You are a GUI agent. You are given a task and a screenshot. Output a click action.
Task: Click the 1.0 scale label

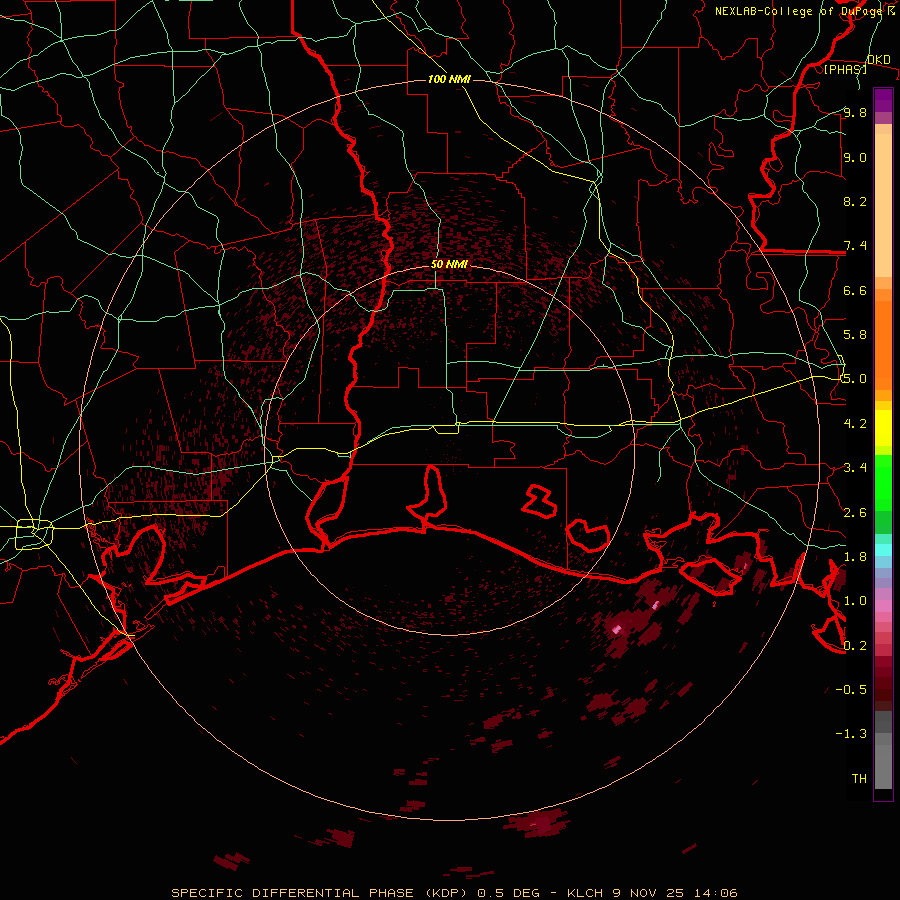point(855,602)
